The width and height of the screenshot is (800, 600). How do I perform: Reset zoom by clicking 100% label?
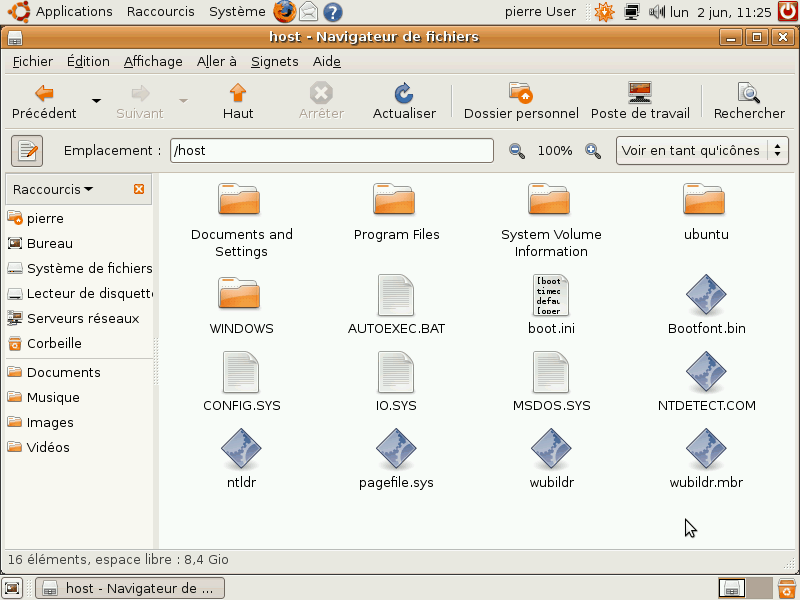(555, 151)
